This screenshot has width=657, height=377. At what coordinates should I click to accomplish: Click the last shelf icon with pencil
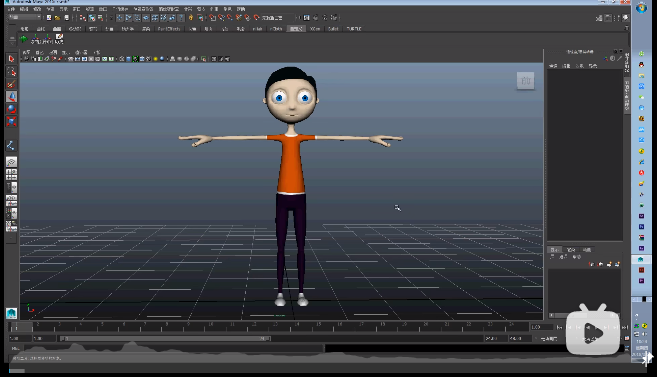point(59,39)
